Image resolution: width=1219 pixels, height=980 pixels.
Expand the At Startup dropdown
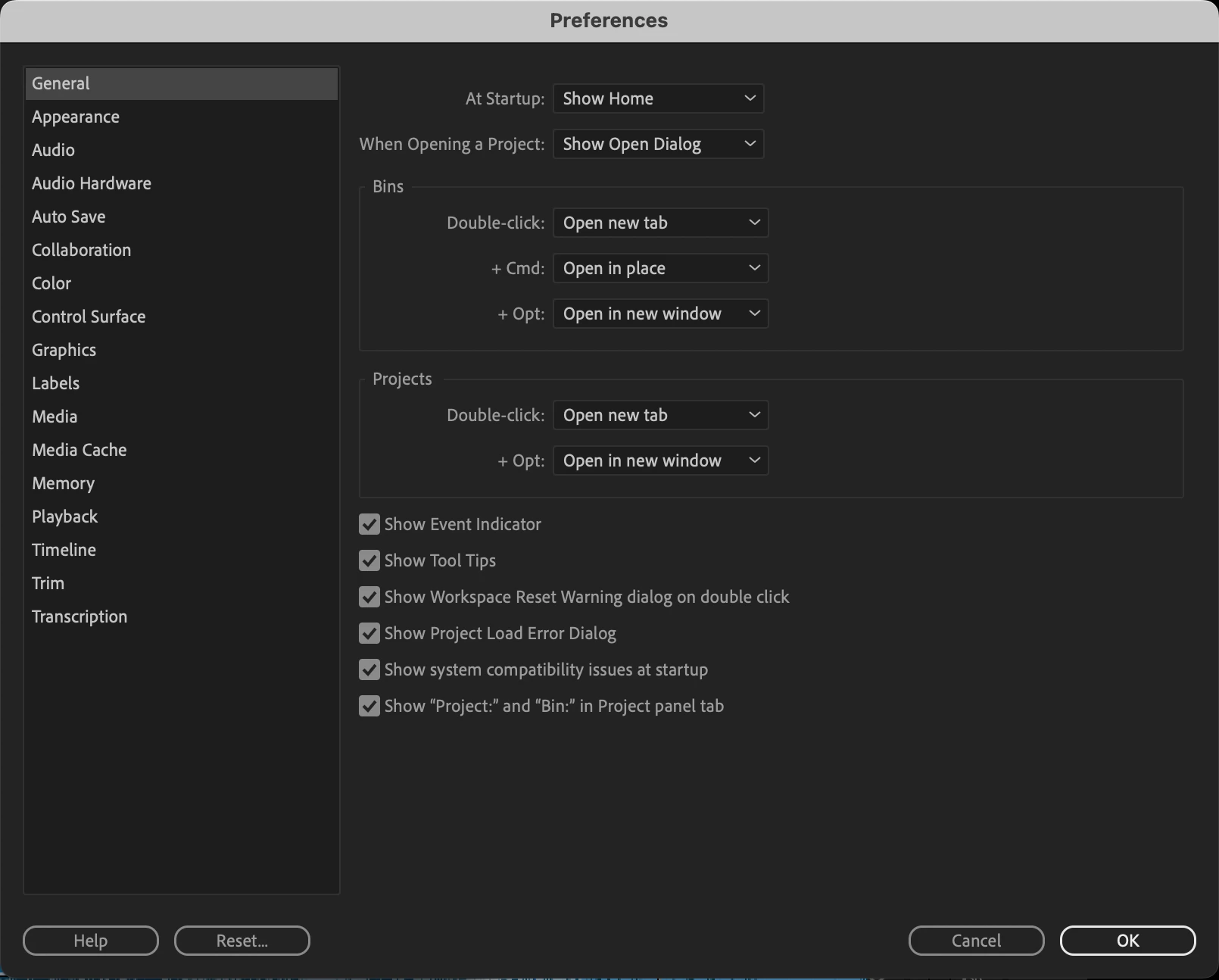click(659, 98)
